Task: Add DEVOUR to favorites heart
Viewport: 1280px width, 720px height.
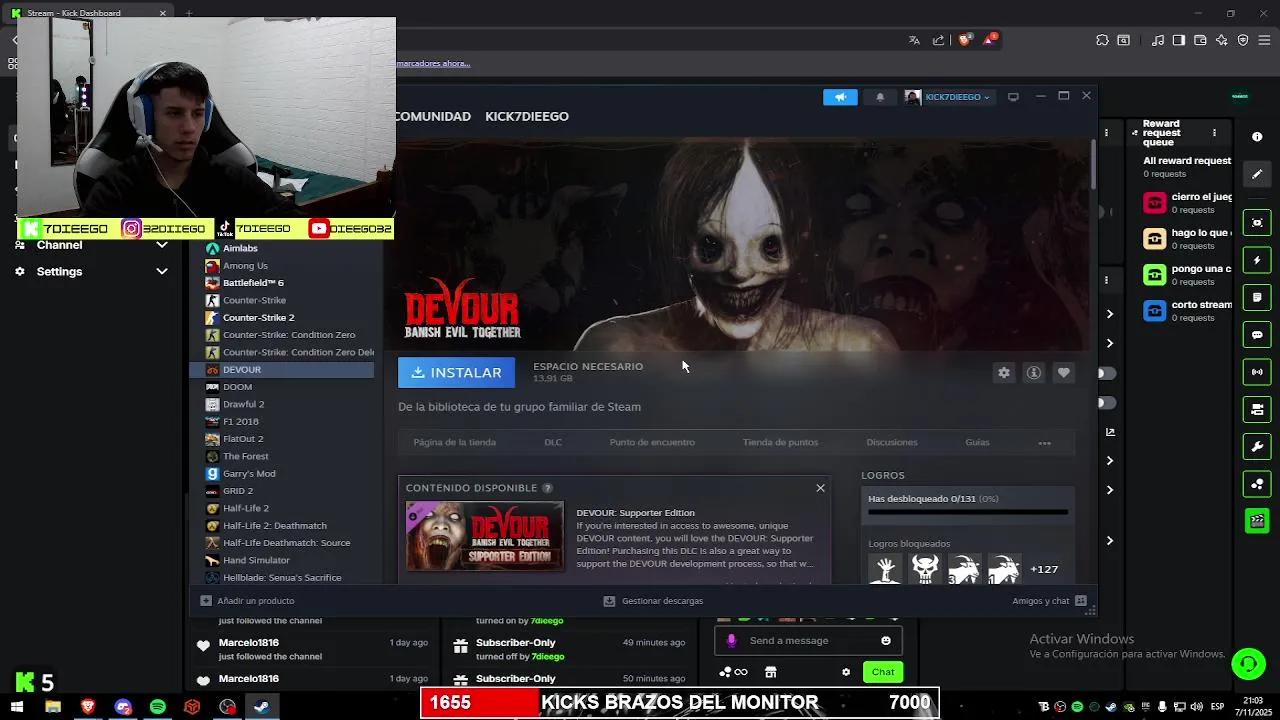Action: (x=1064, y=373)
